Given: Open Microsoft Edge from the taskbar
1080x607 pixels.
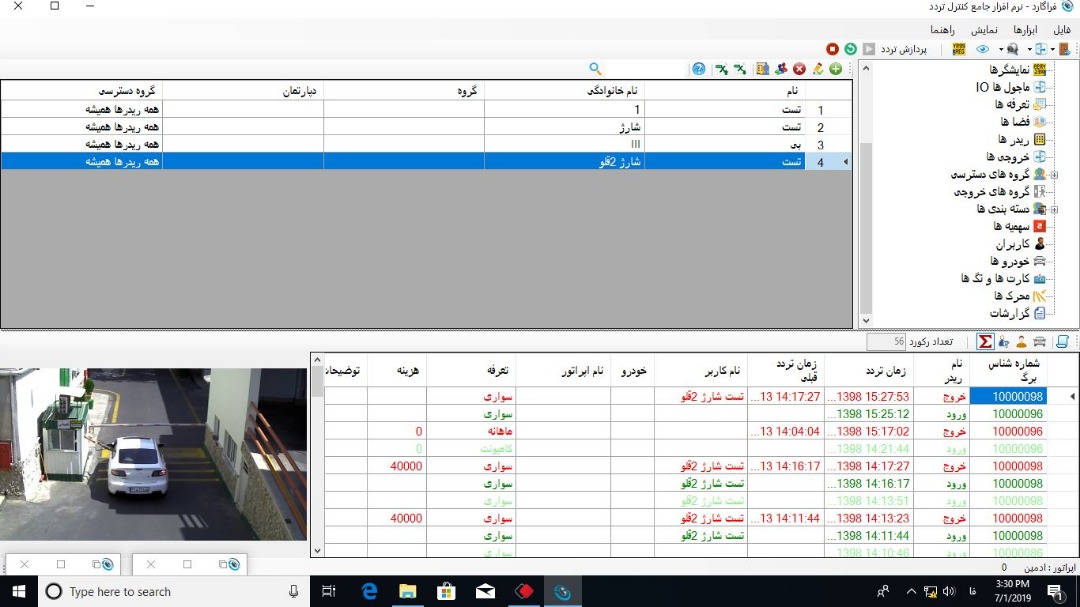Looking at the screenshot, I should [x=369, y=591].
